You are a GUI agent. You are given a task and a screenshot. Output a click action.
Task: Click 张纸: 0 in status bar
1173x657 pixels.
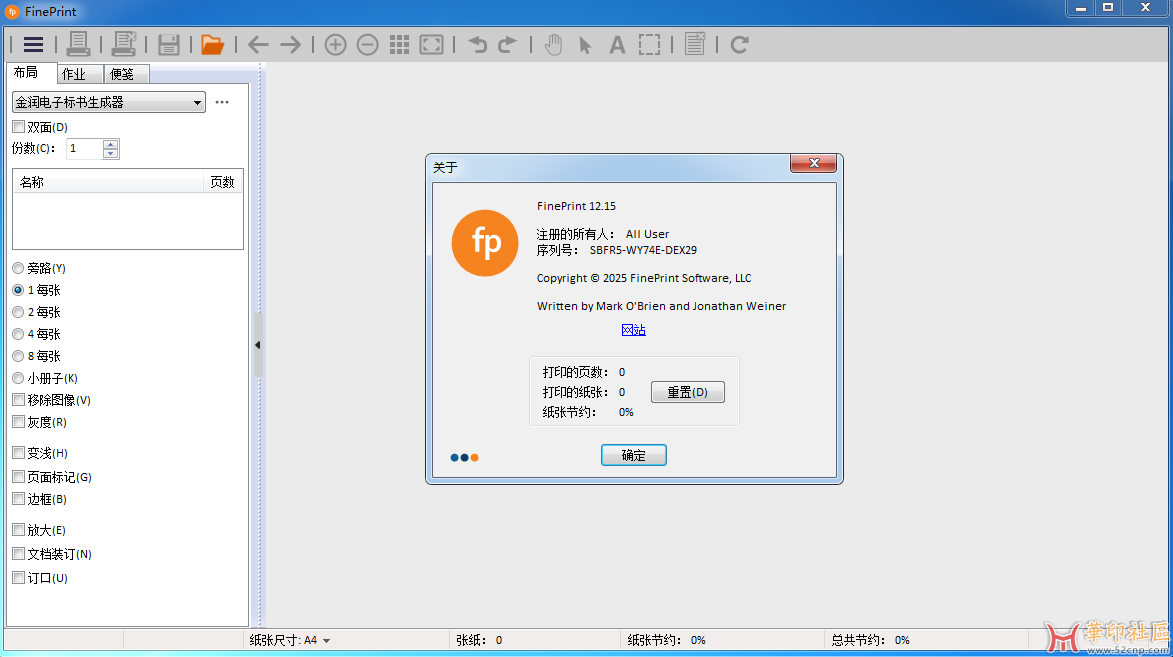pyautogui.click(x=480, y=641)
